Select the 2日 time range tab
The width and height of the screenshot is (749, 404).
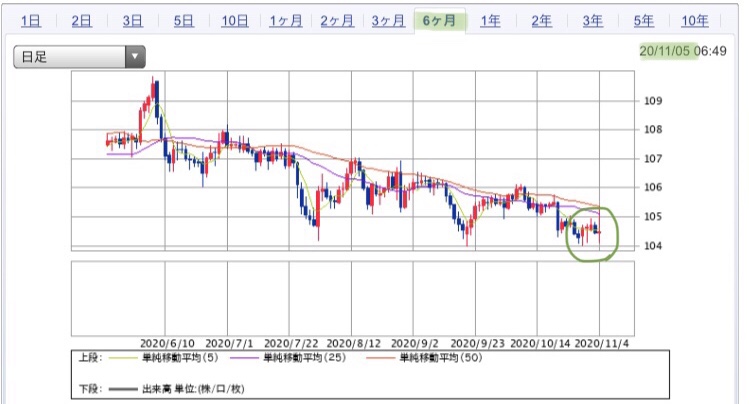[x=82, y=21]
